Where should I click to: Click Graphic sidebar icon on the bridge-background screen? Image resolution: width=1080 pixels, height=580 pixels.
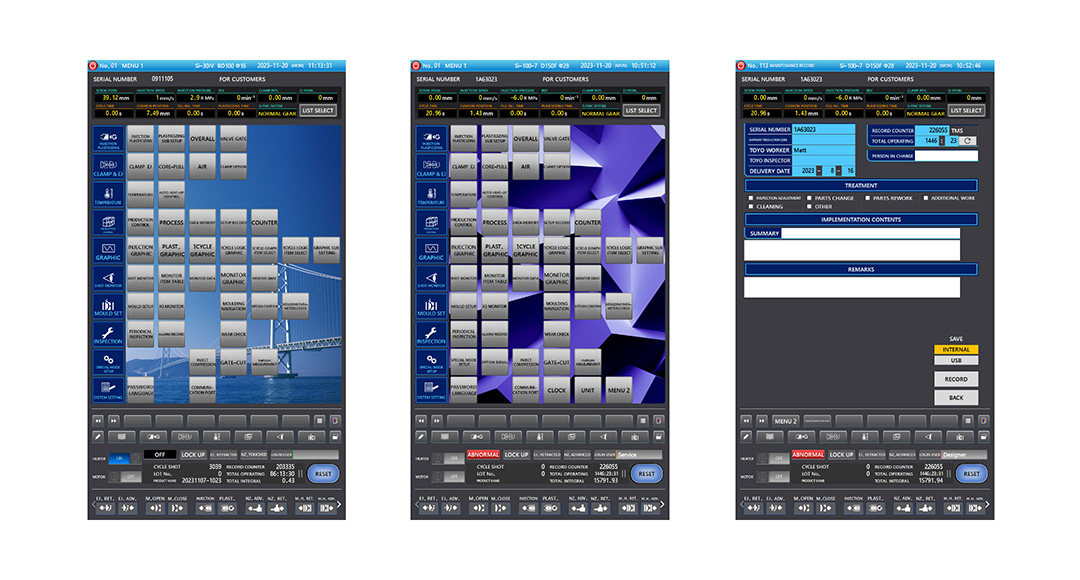[107, 250]
